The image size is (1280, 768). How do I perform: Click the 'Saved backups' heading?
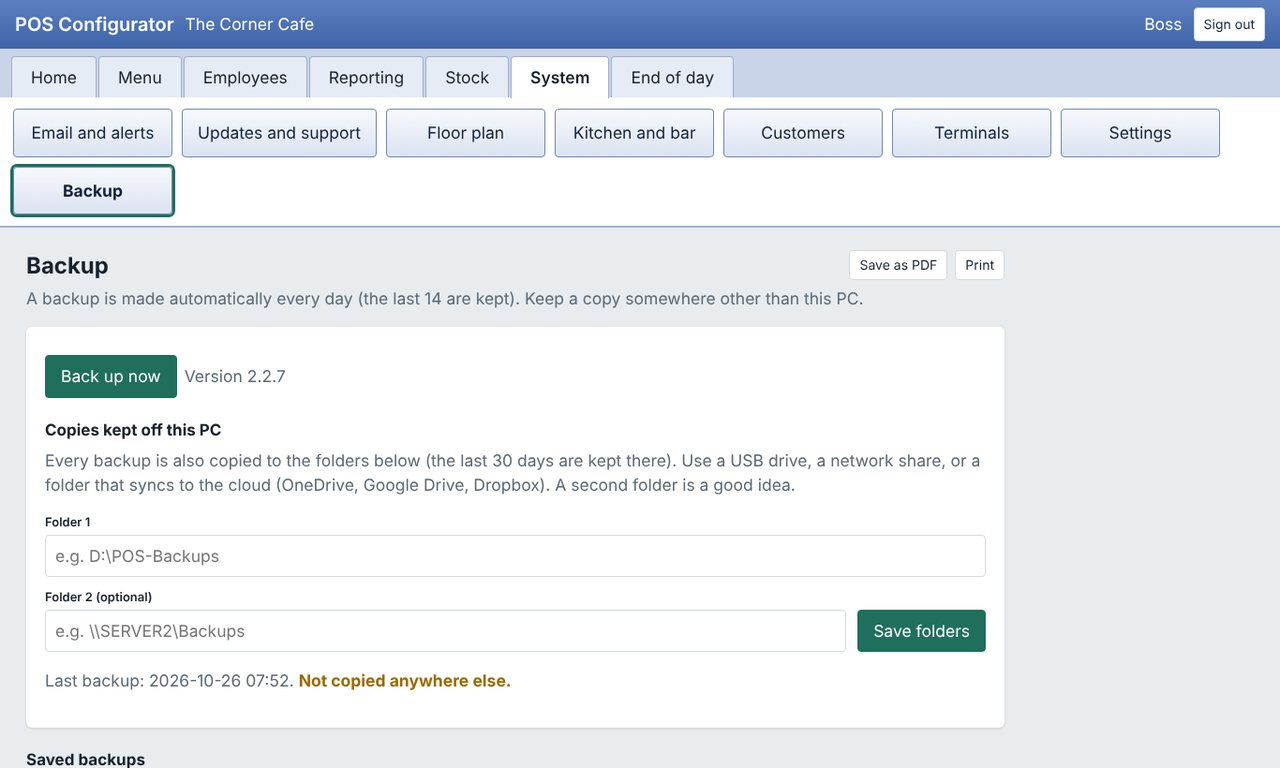[85, 759]
